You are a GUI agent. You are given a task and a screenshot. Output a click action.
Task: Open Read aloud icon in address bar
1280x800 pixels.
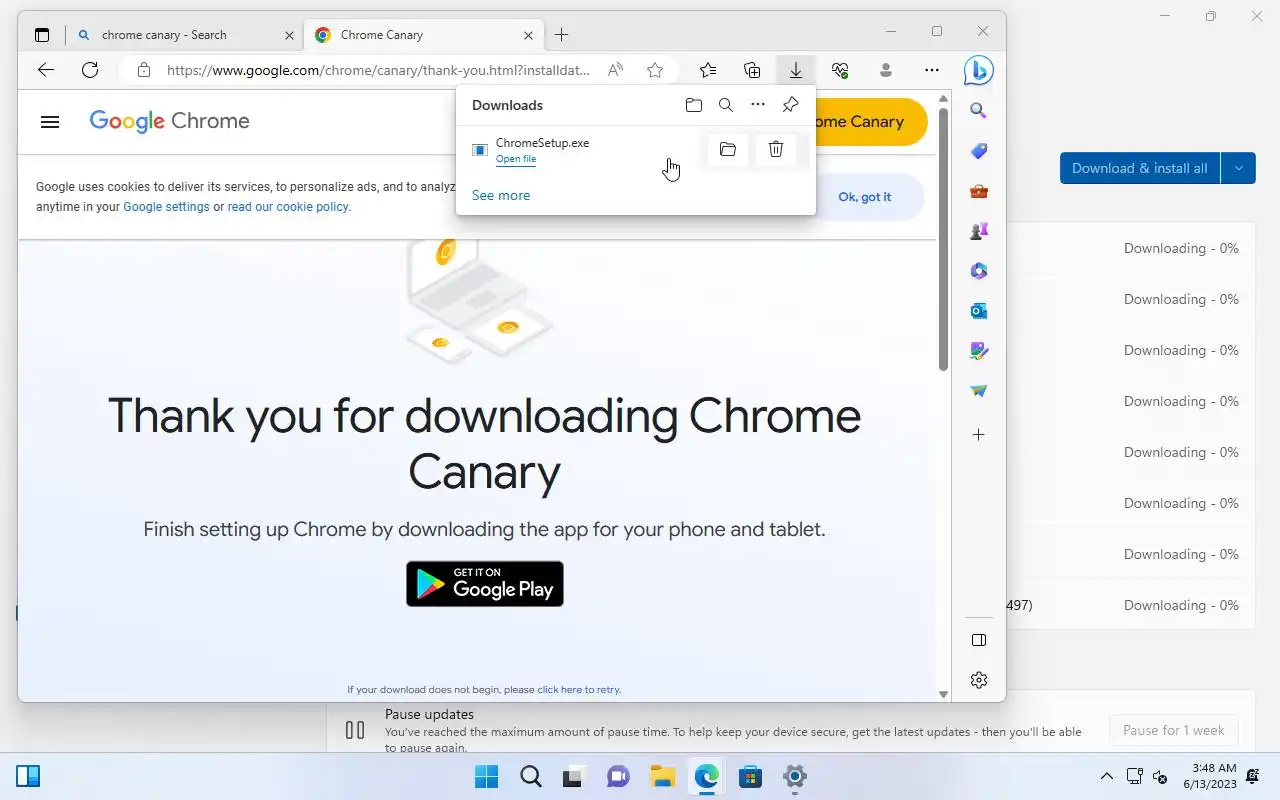[x=616, y=70]
